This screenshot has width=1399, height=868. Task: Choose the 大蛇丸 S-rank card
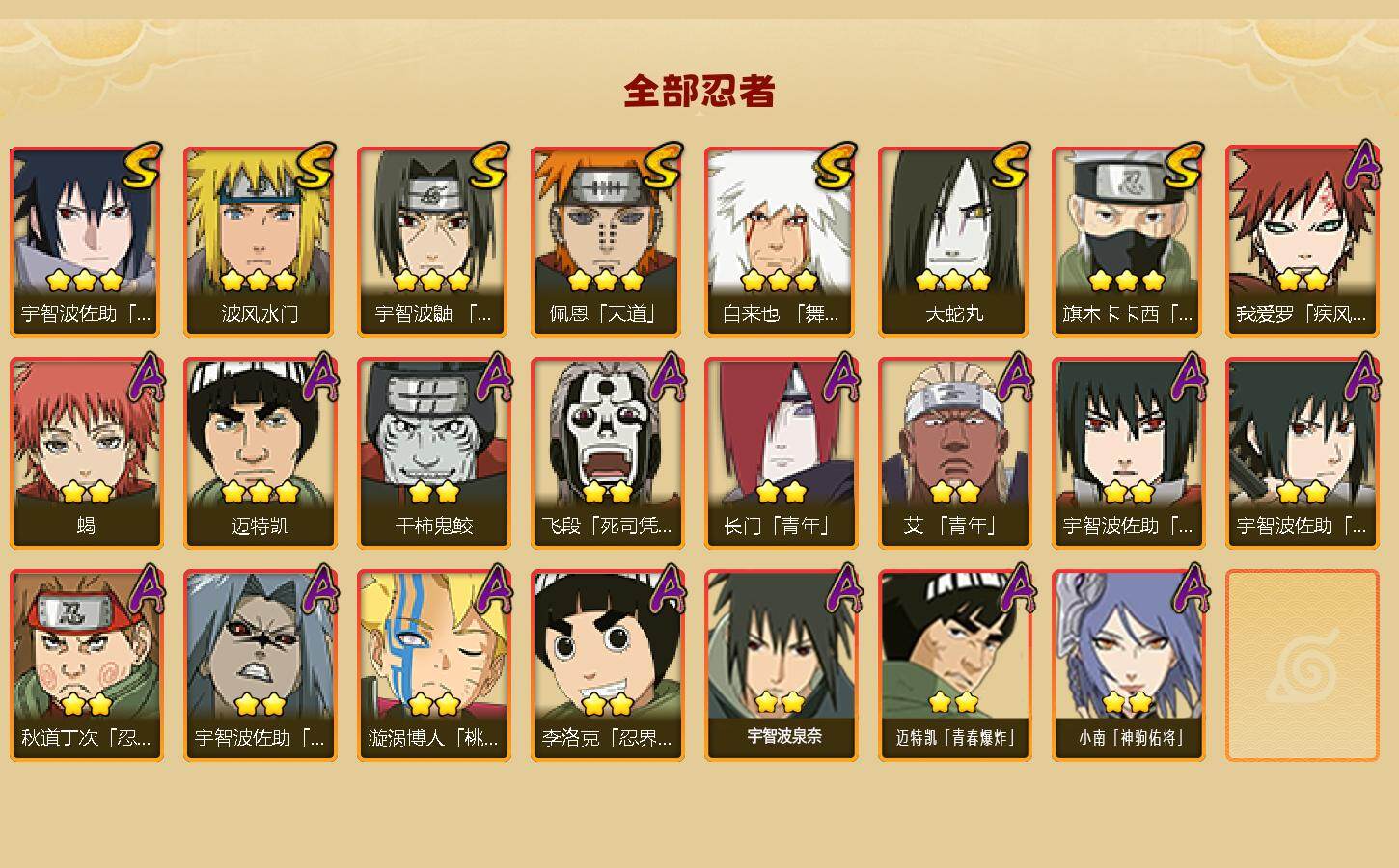[x=954, y=241]
